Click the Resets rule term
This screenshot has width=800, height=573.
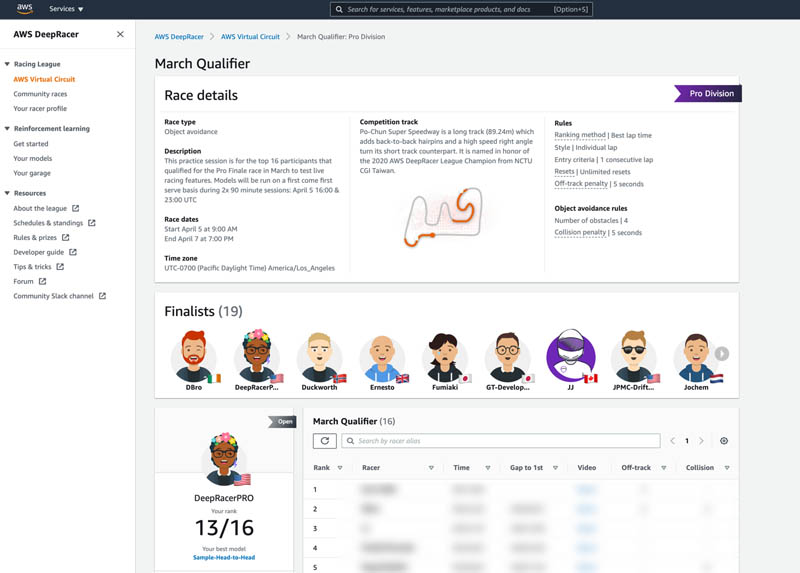click(x=564, y=171)
